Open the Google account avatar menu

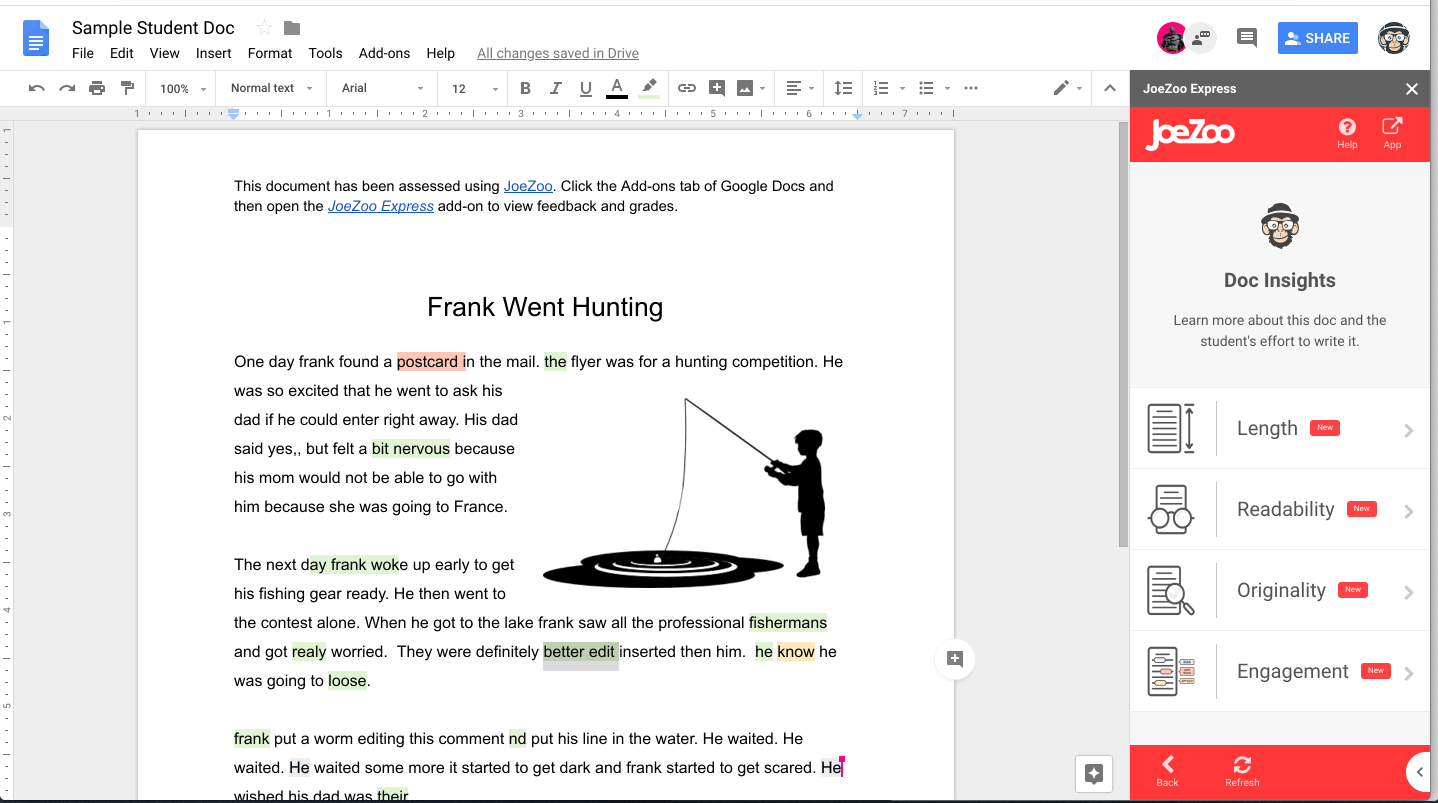pos(1393,38)
